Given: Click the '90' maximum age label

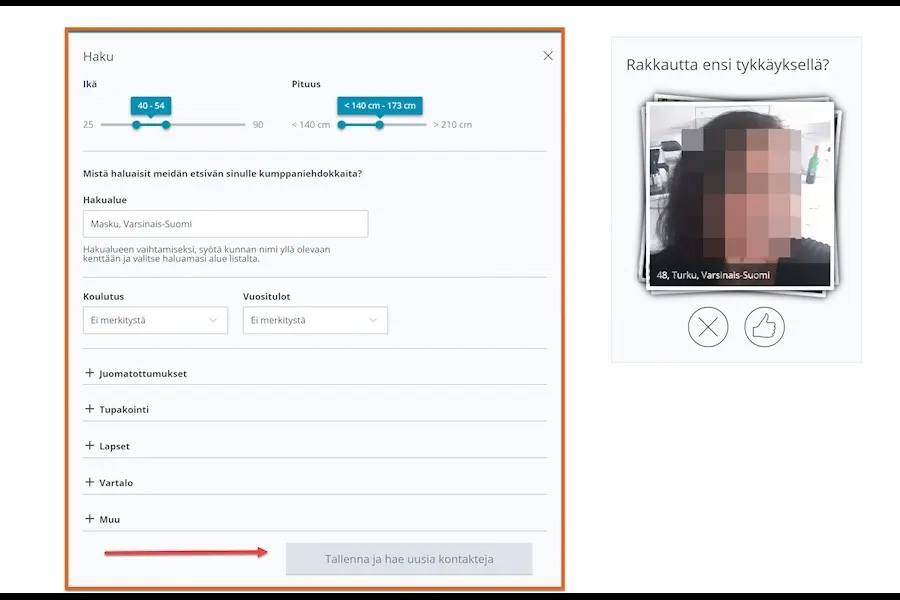Looking at the screenshot, I should [258, 125].
